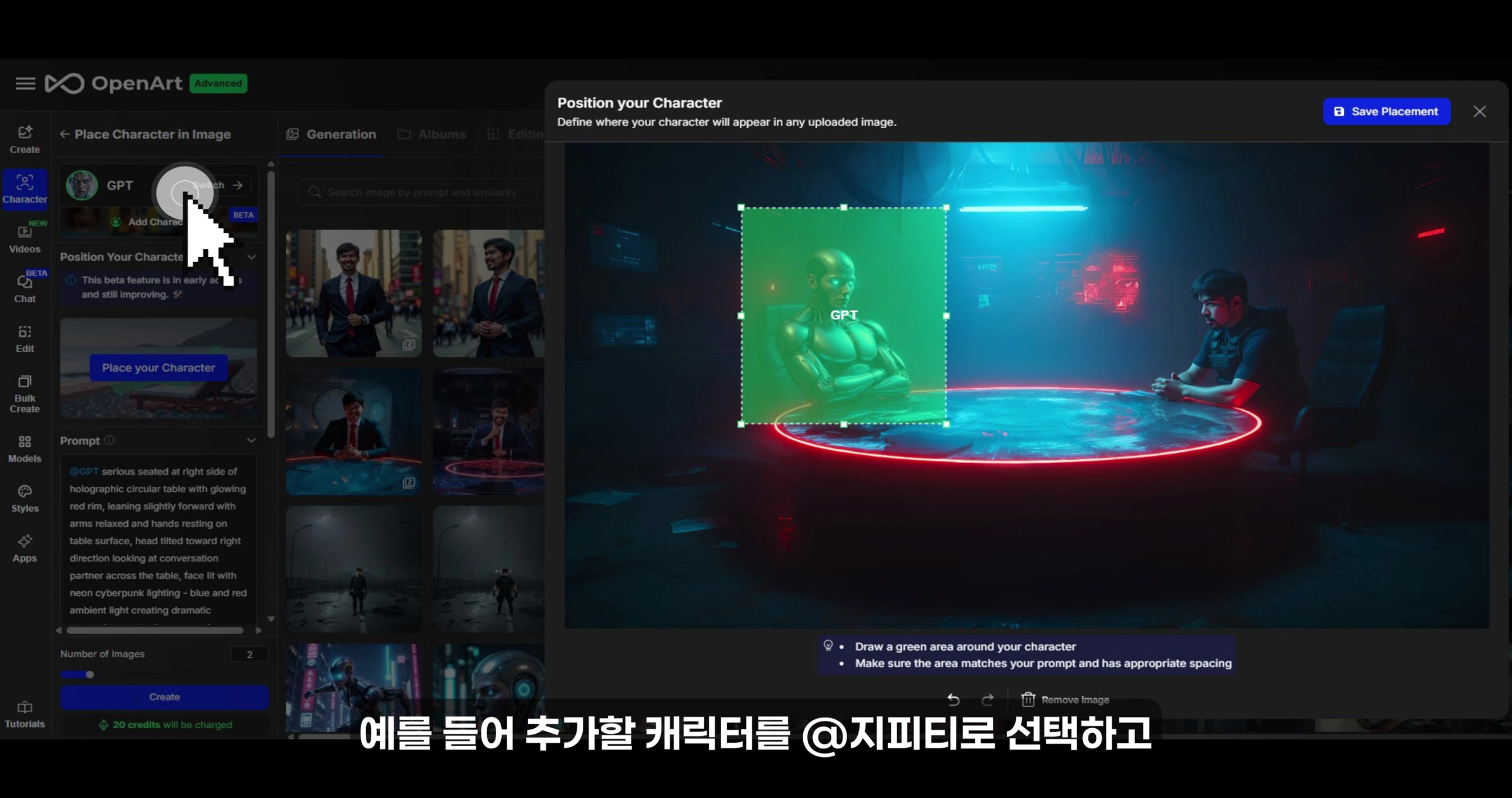Screen dimensions: 1512x798
Task: Open right dark foggy road thumbnail
Action: click(489, 569)
